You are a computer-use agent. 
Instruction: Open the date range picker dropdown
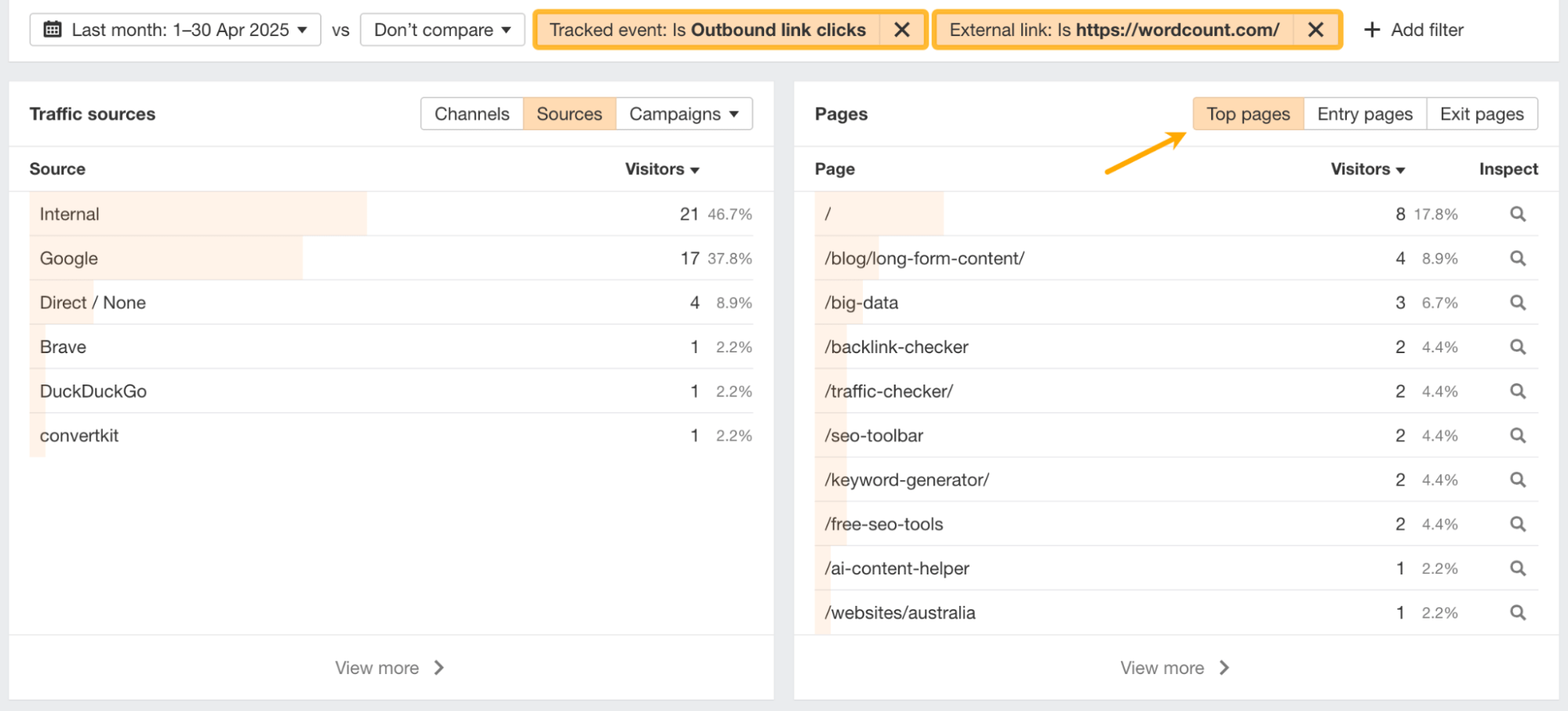(175, 30)
